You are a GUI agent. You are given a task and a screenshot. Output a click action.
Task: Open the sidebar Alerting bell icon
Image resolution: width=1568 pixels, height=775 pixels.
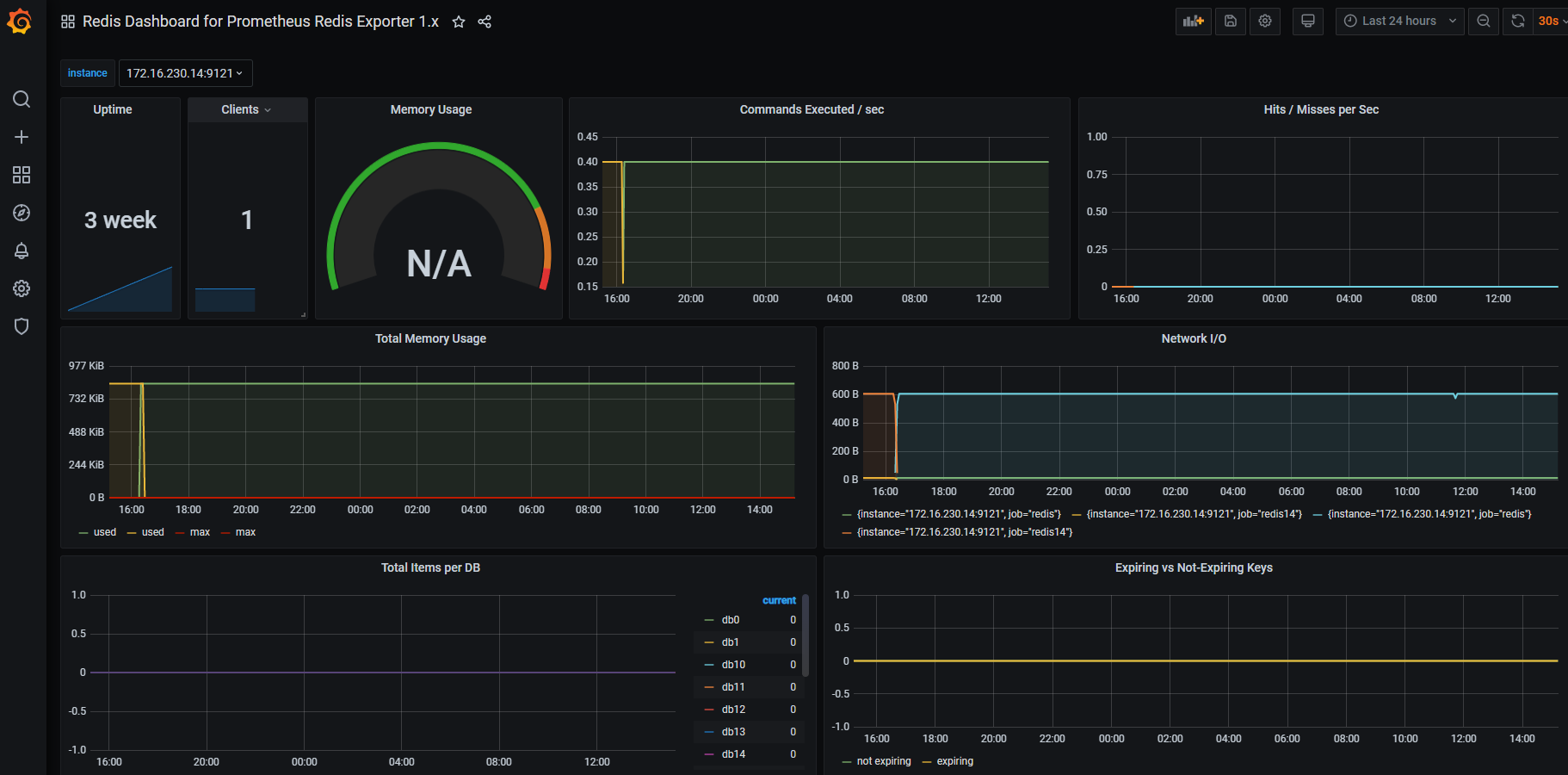coord(22,251)
